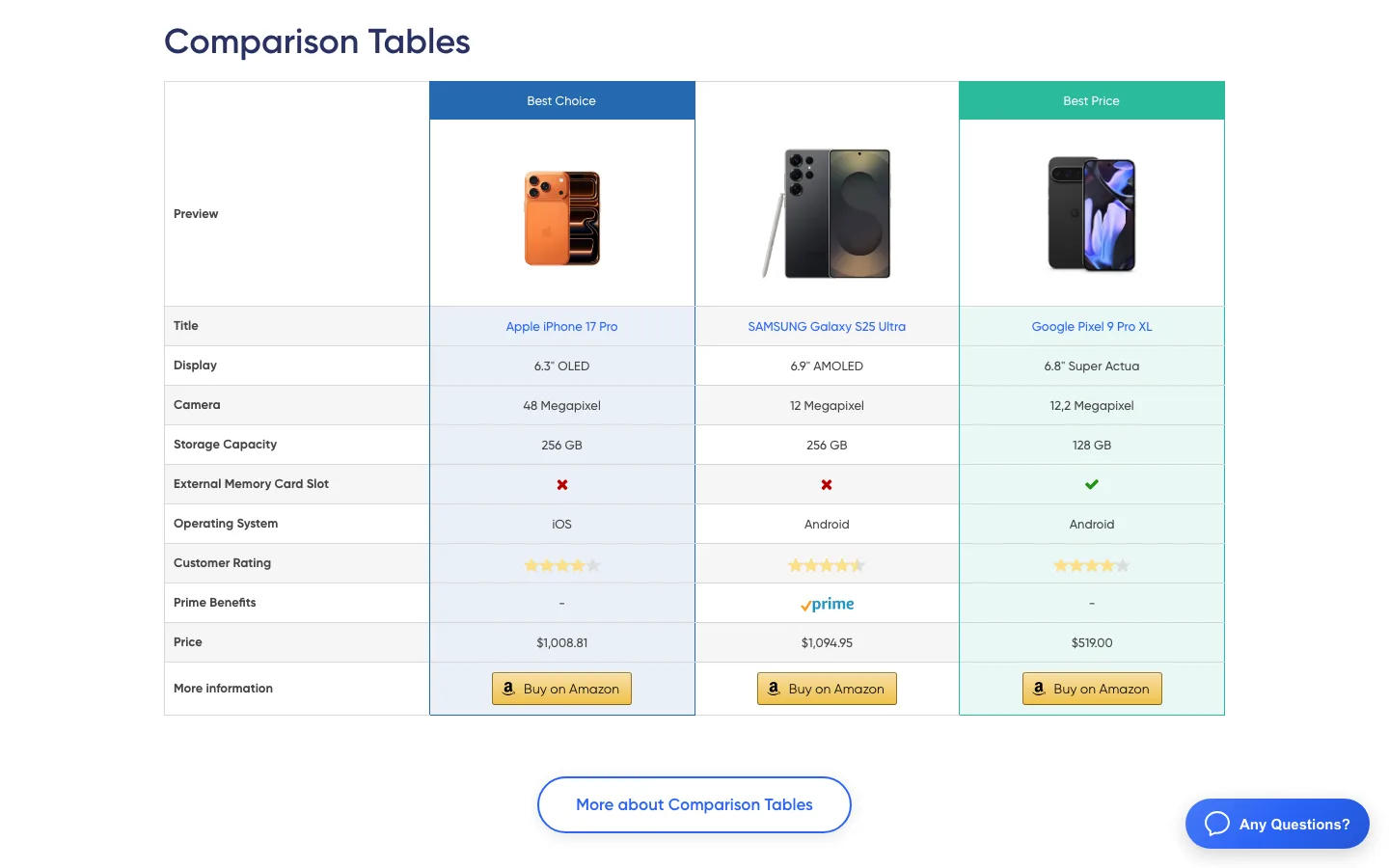Click the Storage Capacity row label
Viewport: 1389px width, 868px height.
point(225,445)
